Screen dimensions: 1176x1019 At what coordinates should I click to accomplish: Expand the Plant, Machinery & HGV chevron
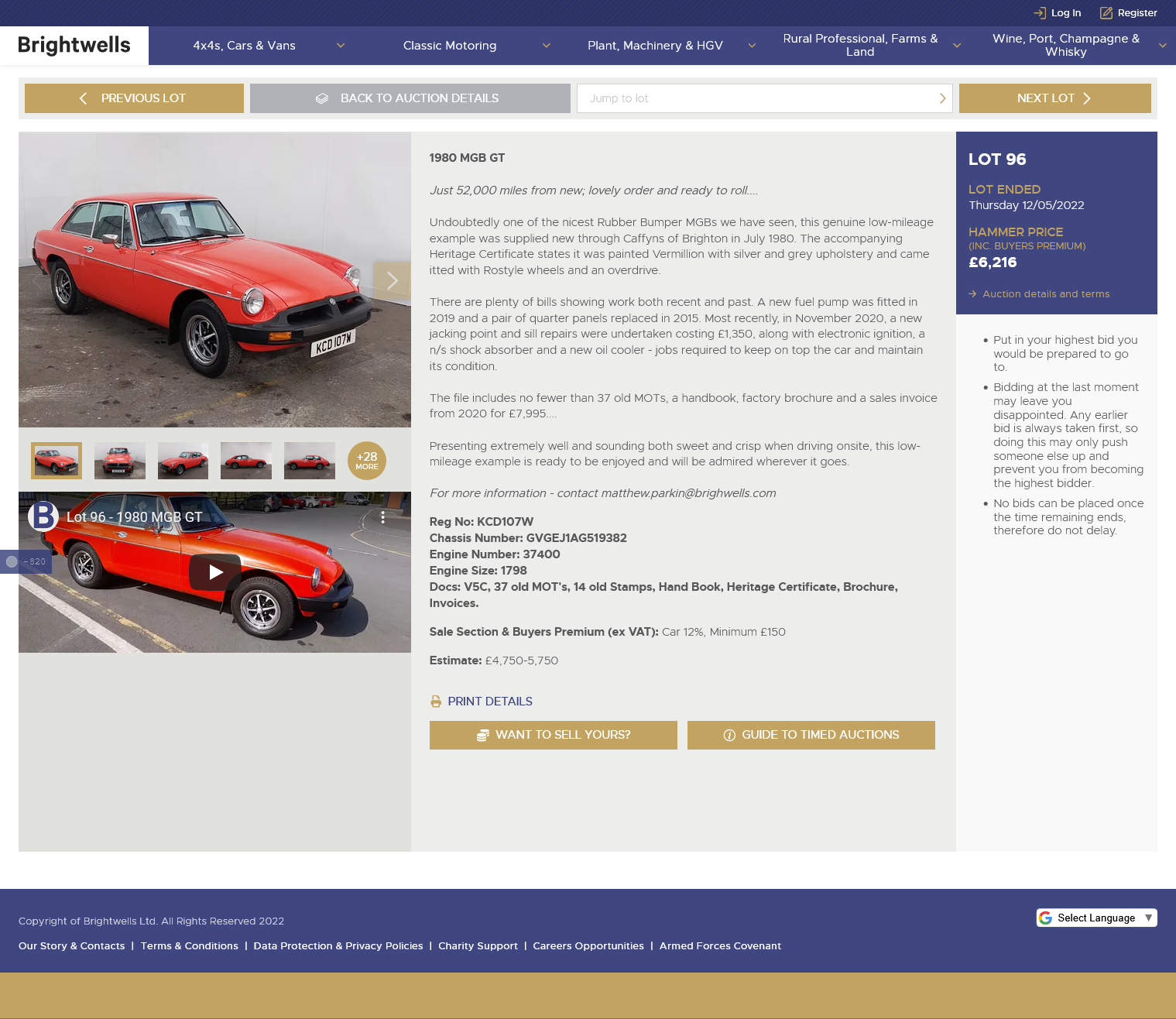coord(752,46)
